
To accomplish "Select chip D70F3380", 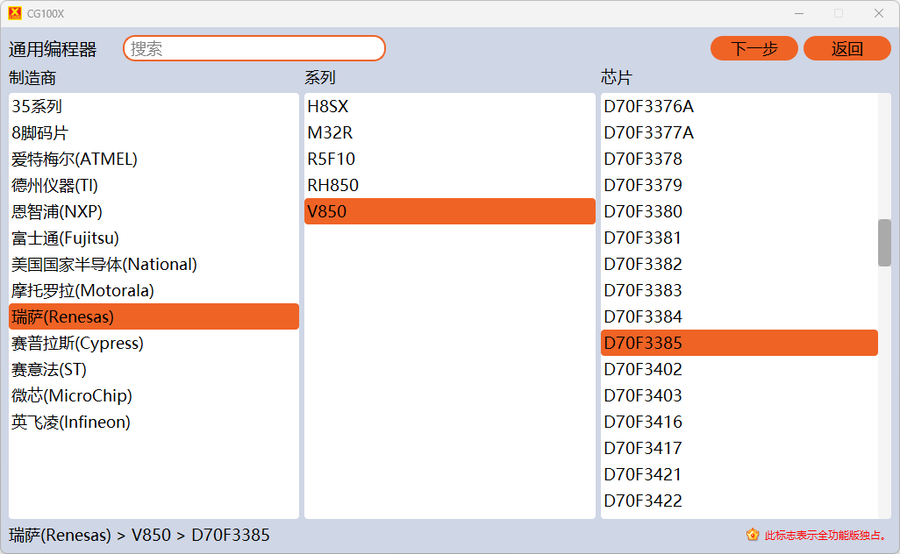I will (643, 211).
